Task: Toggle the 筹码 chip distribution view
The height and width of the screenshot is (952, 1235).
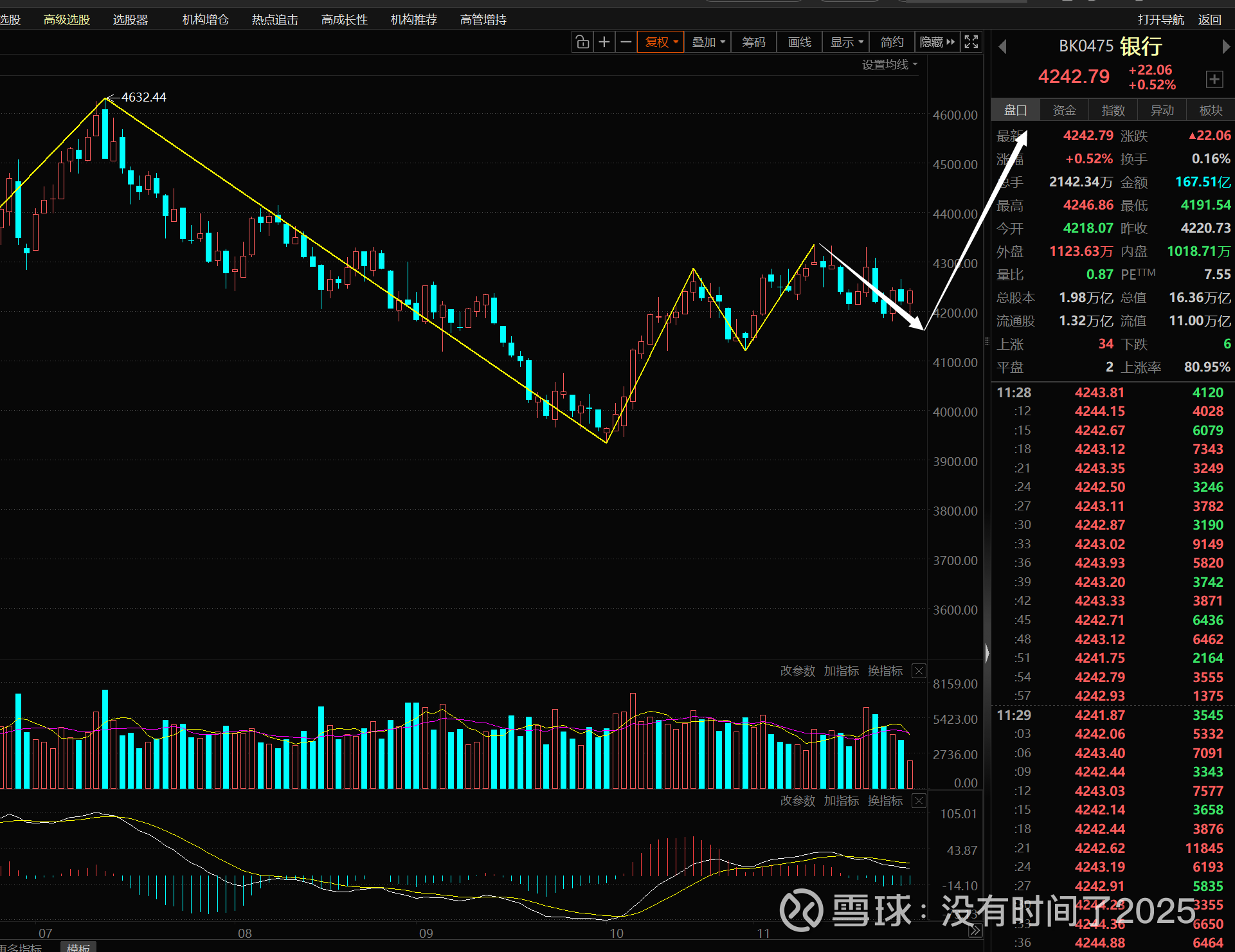Action: point(753,42)
